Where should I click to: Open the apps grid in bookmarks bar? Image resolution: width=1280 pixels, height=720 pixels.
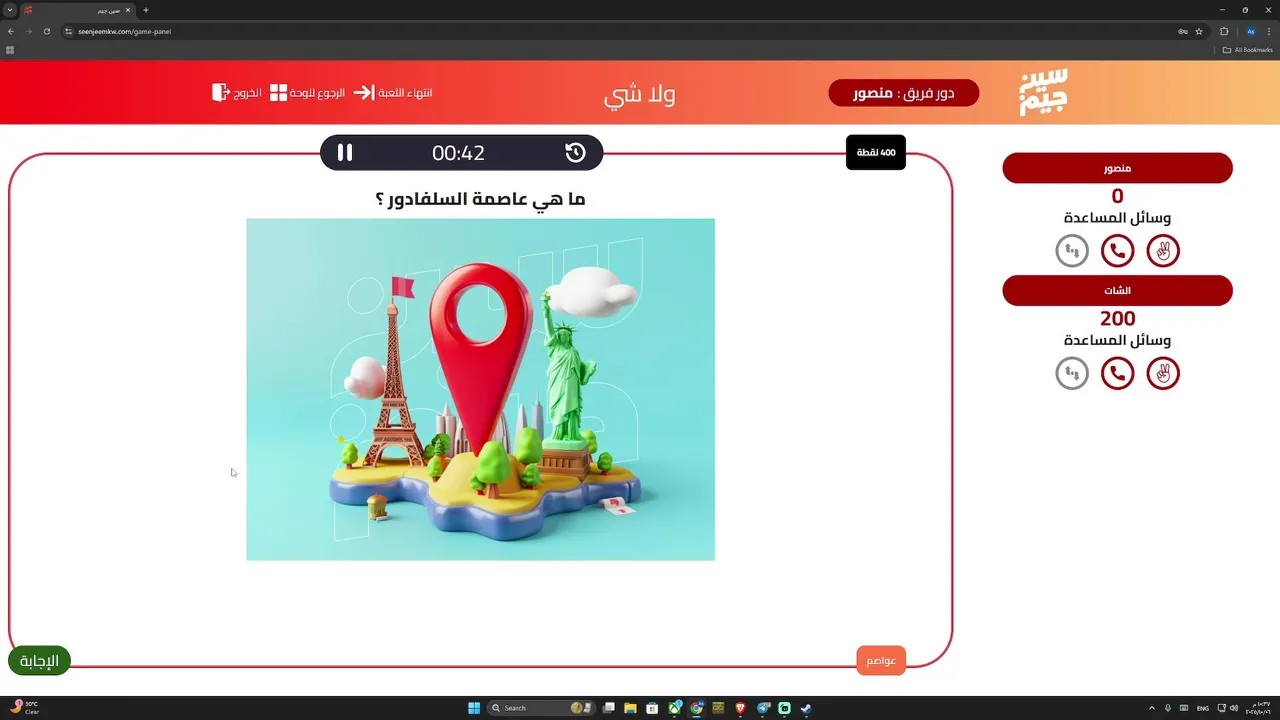[10, 49]
